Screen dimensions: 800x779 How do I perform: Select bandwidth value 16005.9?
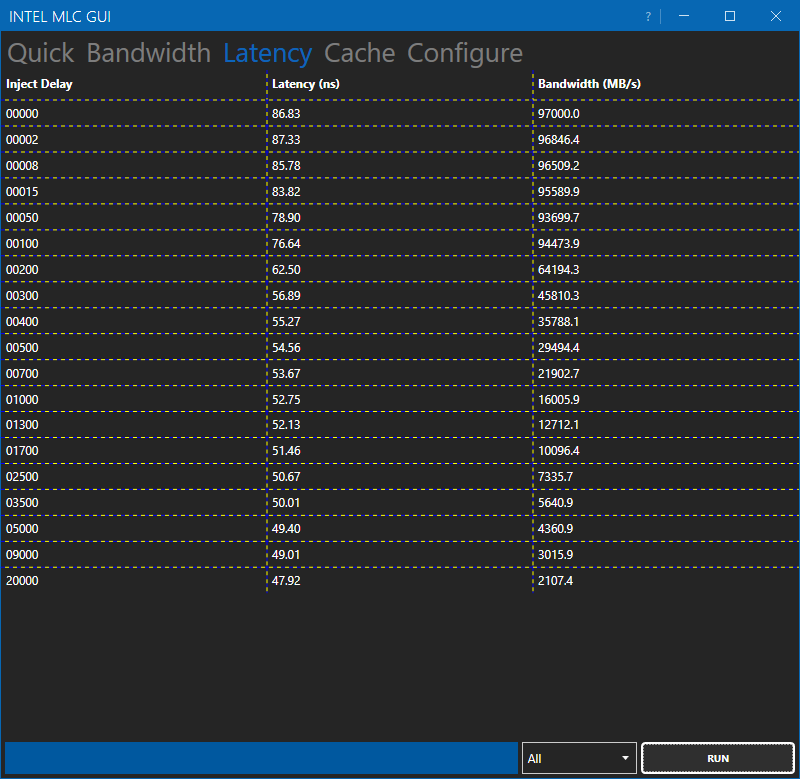coord(558,400)
